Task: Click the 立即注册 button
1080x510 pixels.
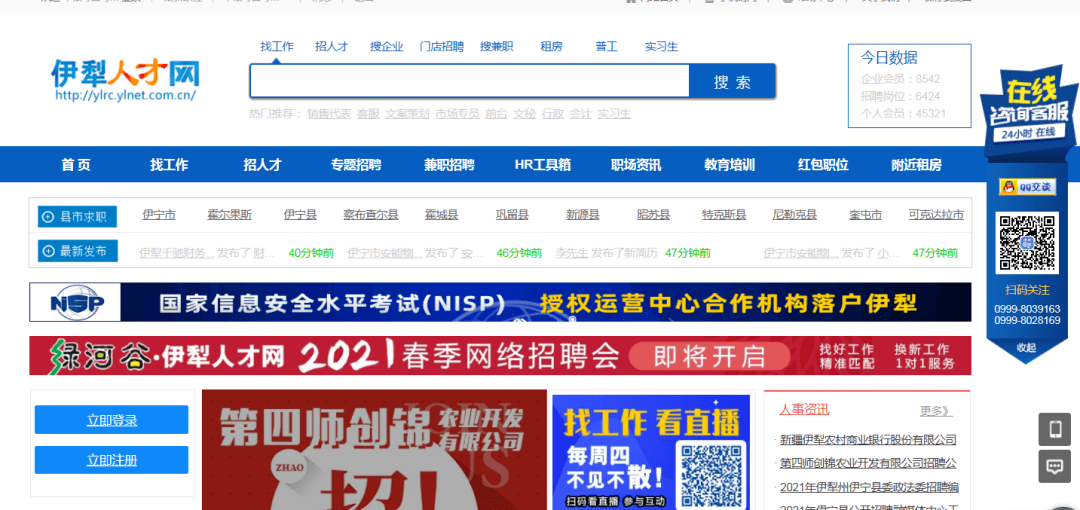Action: tap(112, 460)
